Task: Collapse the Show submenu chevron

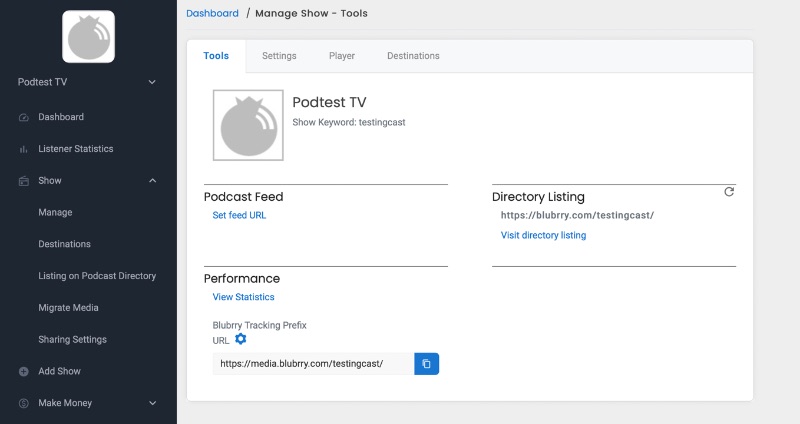Action: (153, 181)
